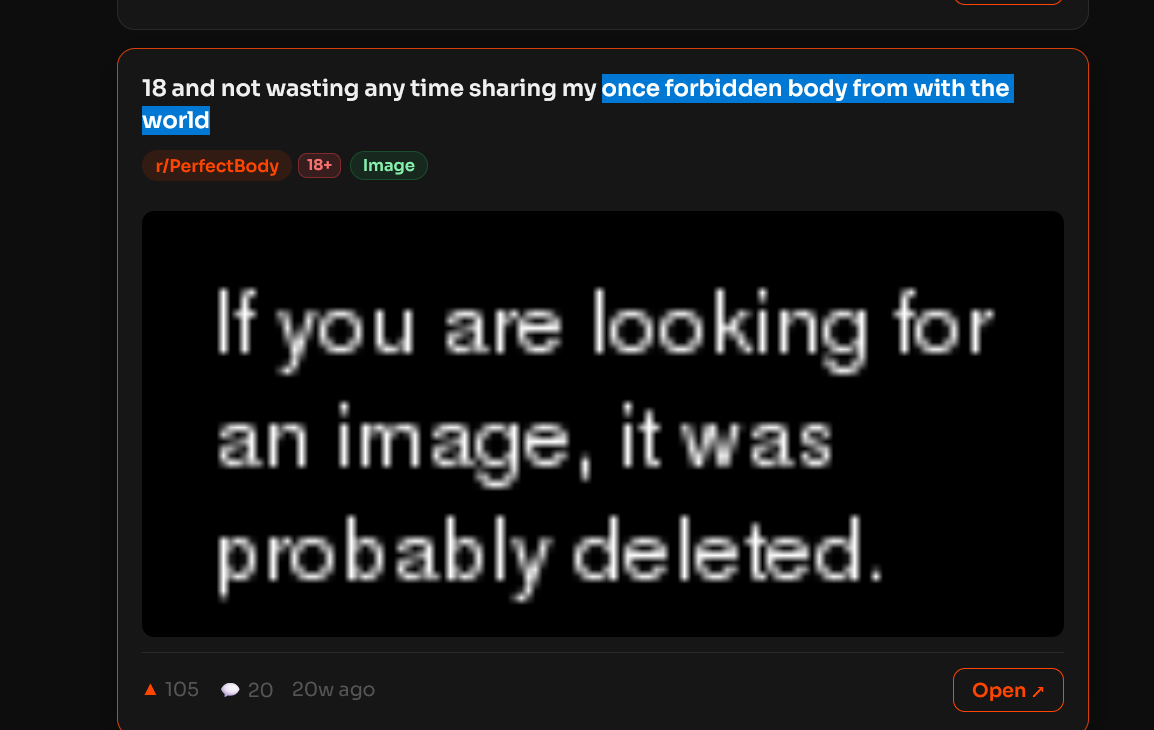The image size is (1154, 730).
Task: Open the r/PerfectBody subreddit tag
Action: pyautogui.click(x=217, y=166)
